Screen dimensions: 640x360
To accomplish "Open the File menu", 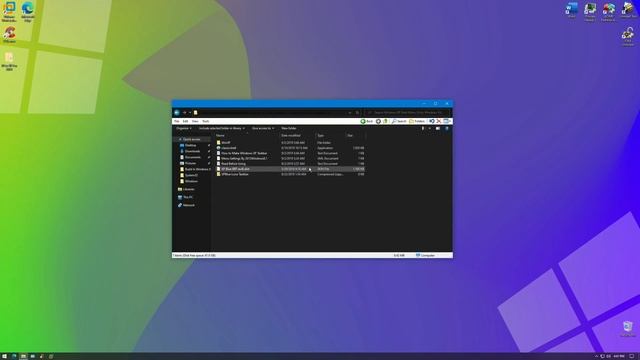I will tap(176, 121).
